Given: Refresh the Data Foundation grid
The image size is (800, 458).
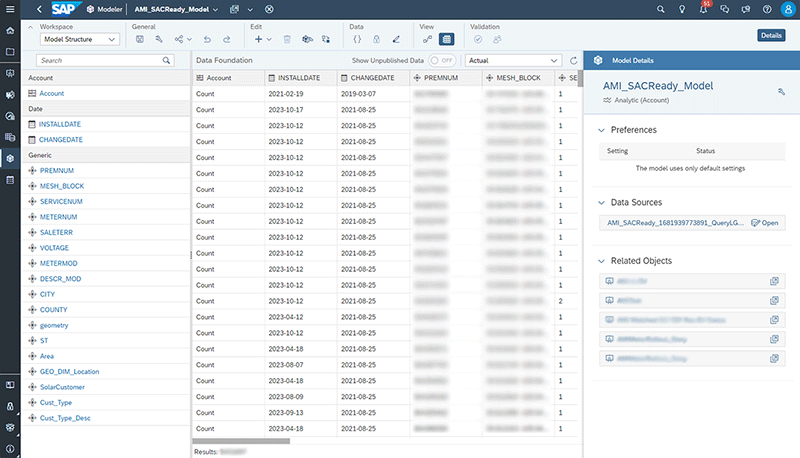Looking at the screenshot, I should pos(573,61).
